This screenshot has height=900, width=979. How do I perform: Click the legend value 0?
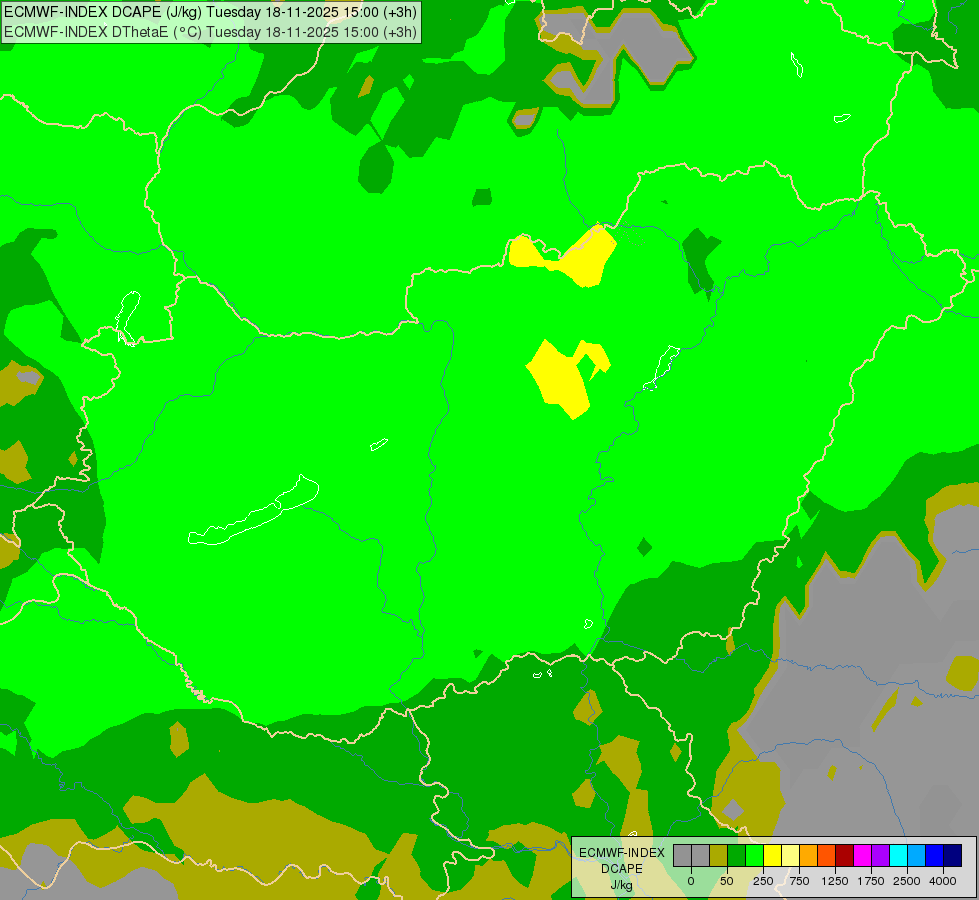[x=691, y=881]
